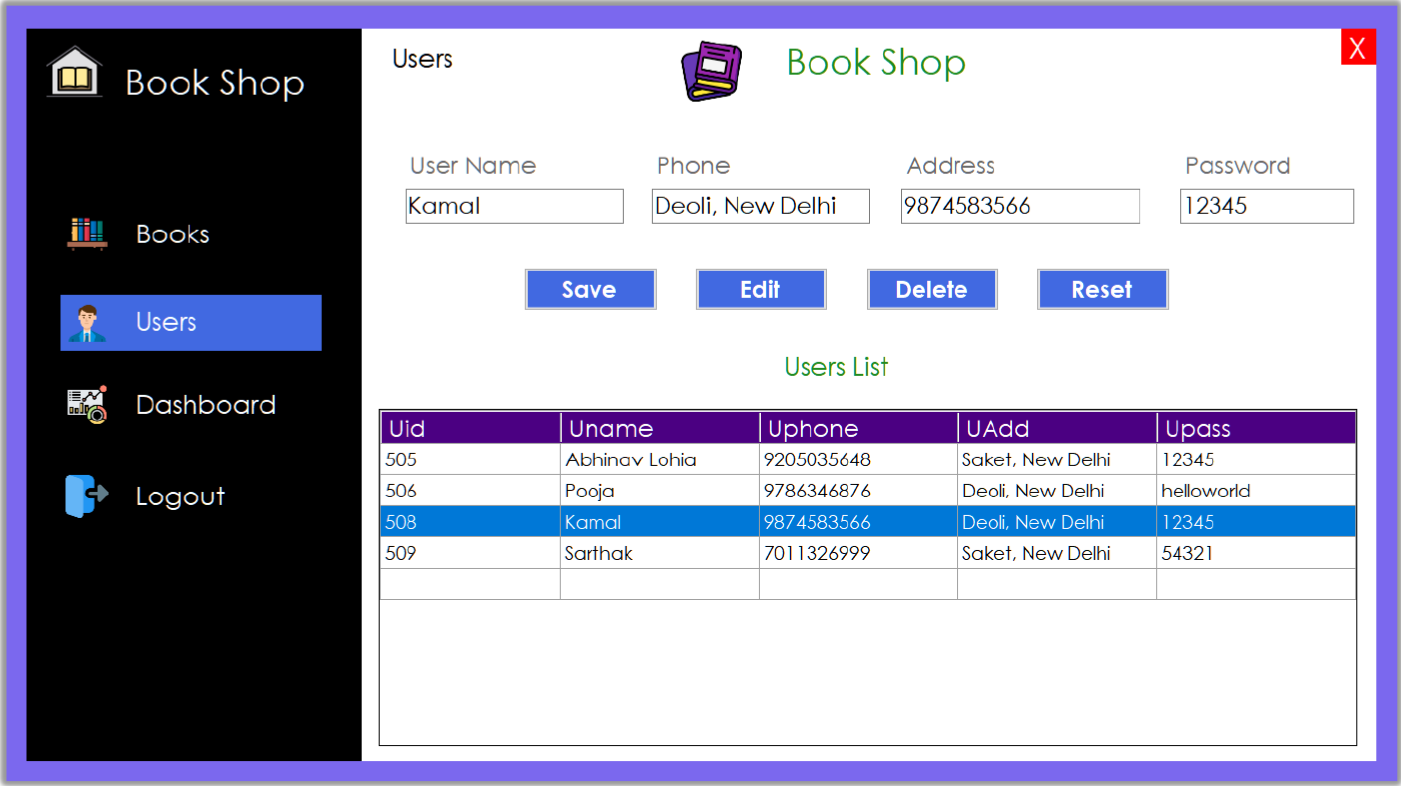Screen dimensions: 1401x786
Task: Click the Phone input box
Action: coord(760,205)
